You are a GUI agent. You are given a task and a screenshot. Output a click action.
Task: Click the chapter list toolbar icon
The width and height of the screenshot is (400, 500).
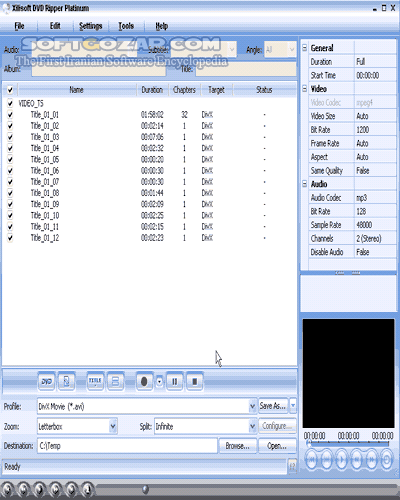pyautogui.click(x=115, y=381)
